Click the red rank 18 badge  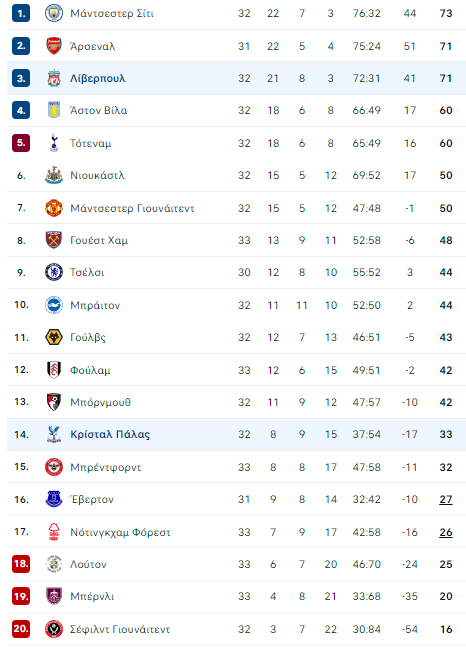(x=21, y=564)
